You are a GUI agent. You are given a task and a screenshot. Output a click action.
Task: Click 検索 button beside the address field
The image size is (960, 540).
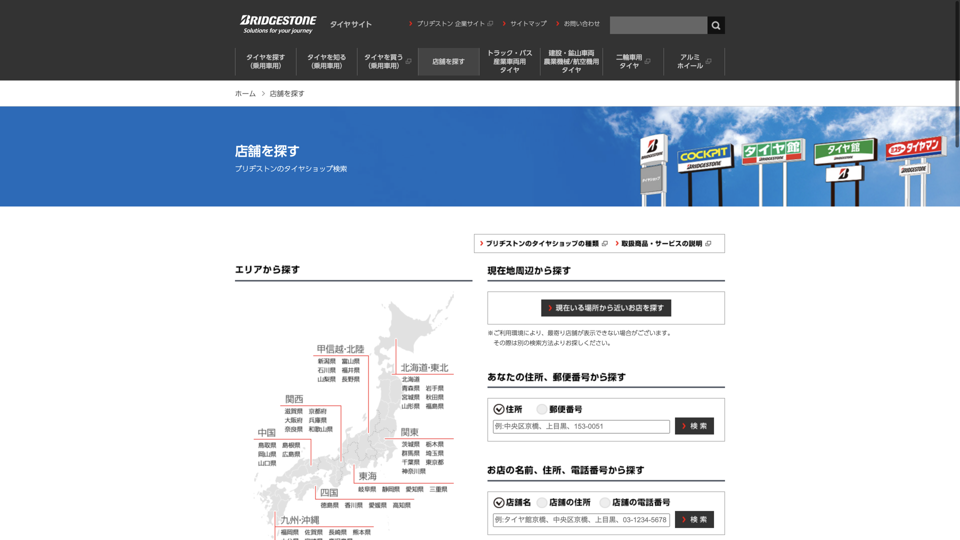[694, 426]
